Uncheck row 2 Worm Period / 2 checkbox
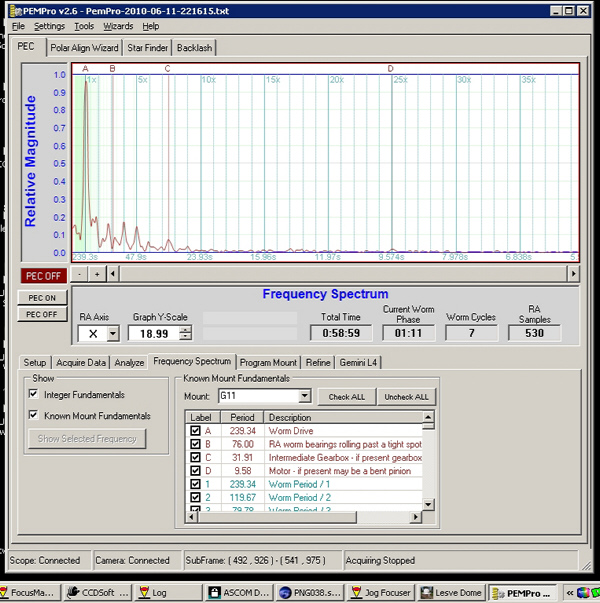The height and width of the screenshot is (603, 600). (x=195, y=497)
